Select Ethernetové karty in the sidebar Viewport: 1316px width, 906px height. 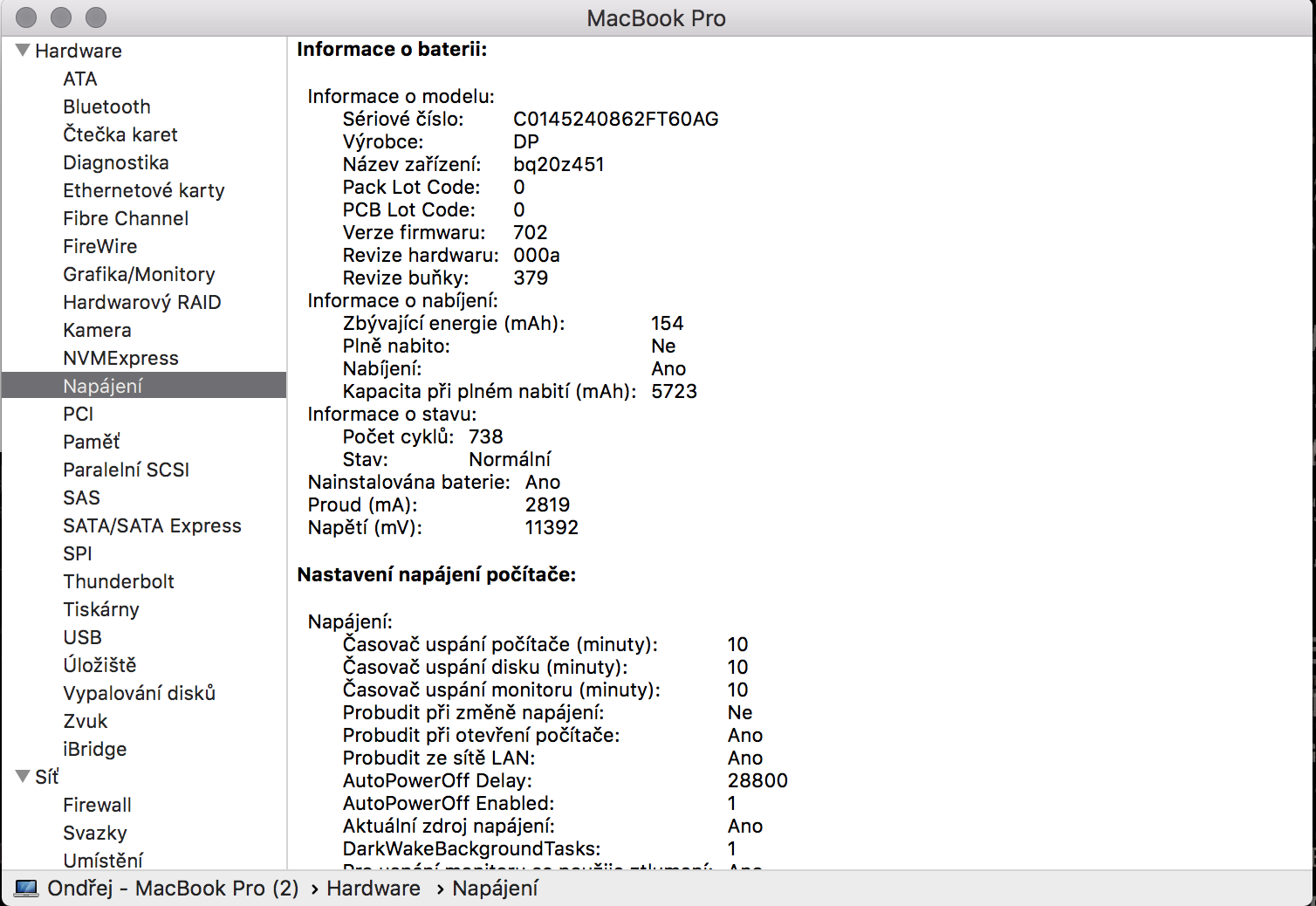tap(144, 190)
